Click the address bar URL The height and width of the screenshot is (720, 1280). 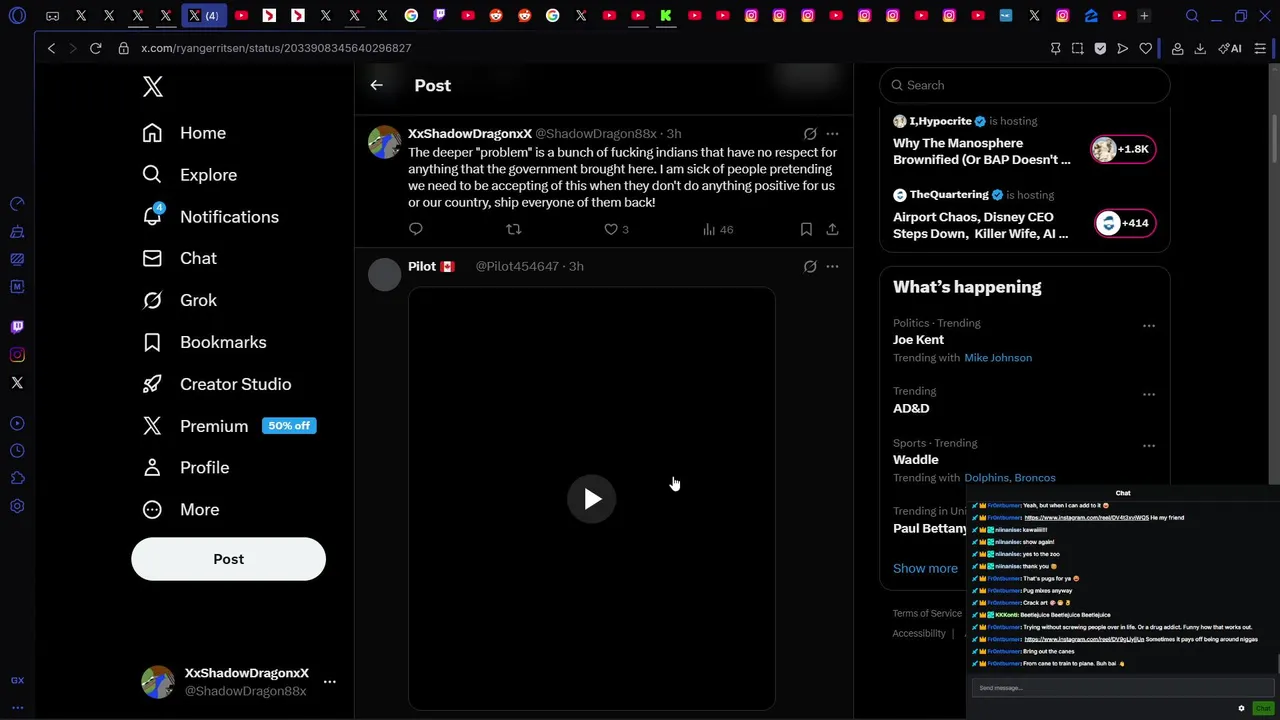[x=276, y=48]
